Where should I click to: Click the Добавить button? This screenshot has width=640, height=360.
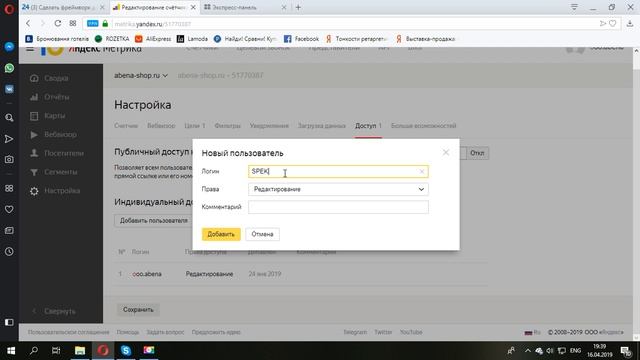coord(221,234)
